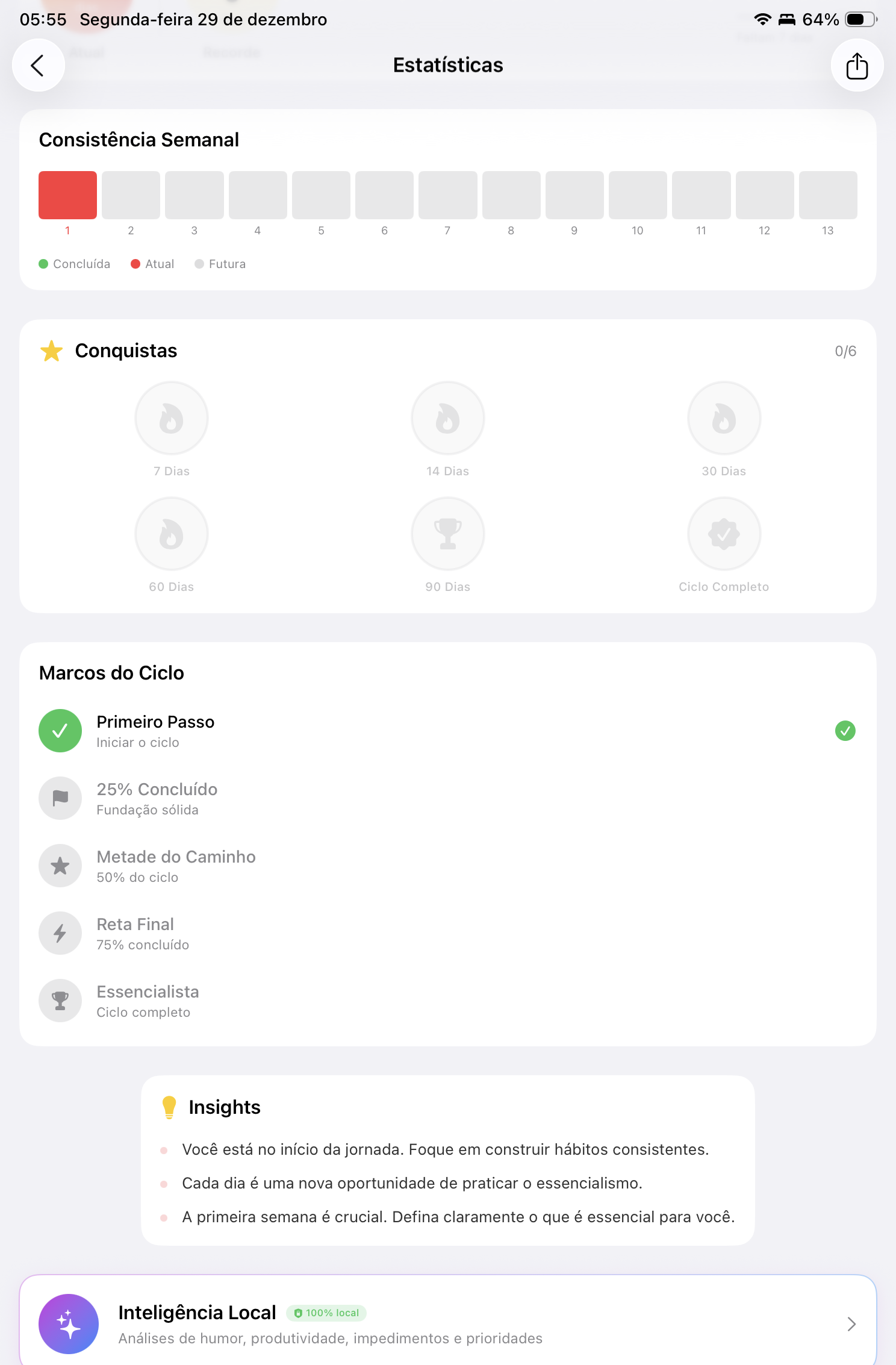This screenshot has height=1365, width=896.
Task: Open the Essencialista milestone row
Action: point(148,1001)
